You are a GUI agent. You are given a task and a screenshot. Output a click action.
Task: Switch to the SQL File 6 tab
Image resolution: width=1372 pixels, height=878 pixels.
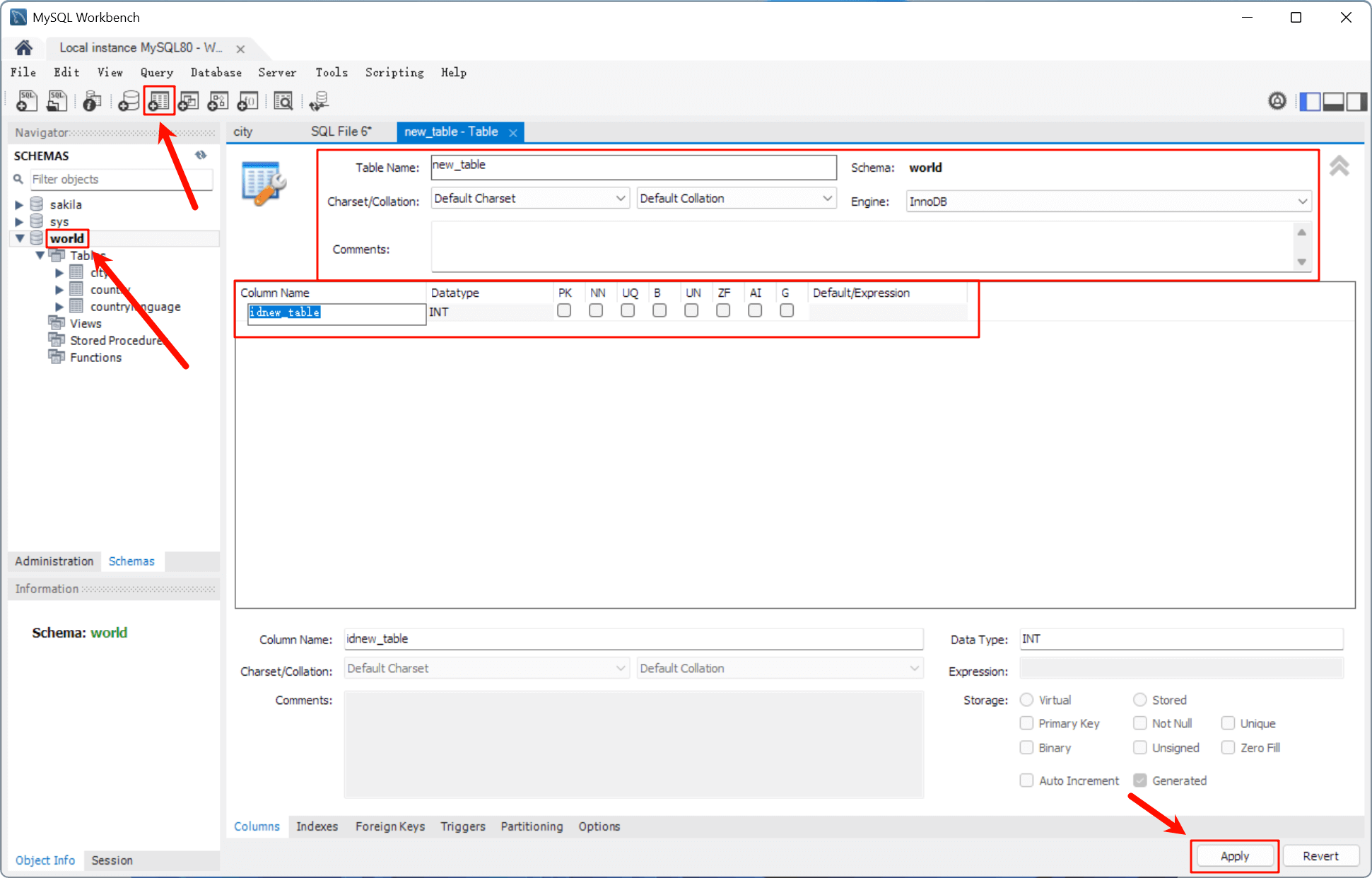(x=341, y=131)
